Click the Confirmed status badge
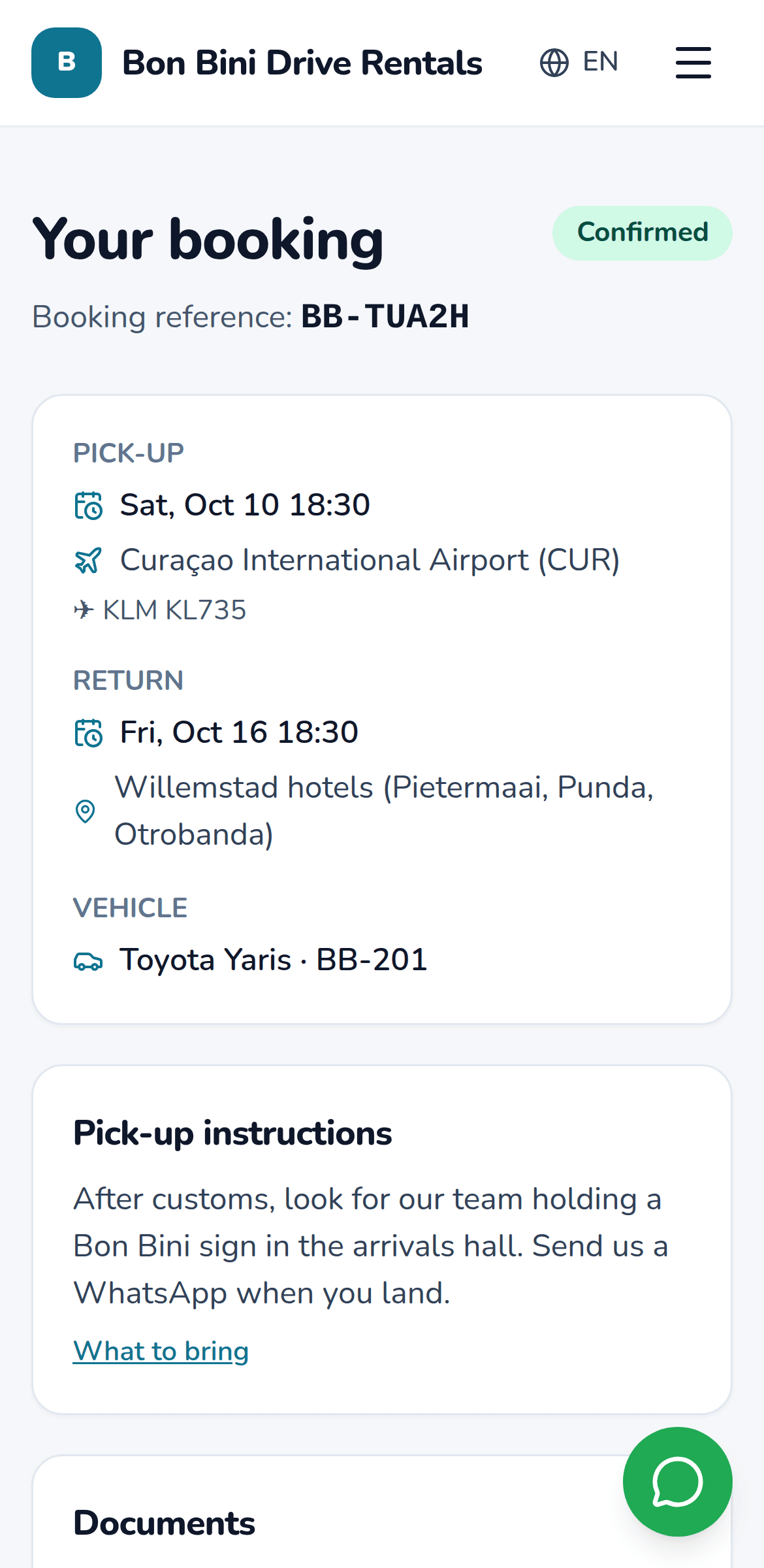The image size is (764, 1568). pos(643,233)
